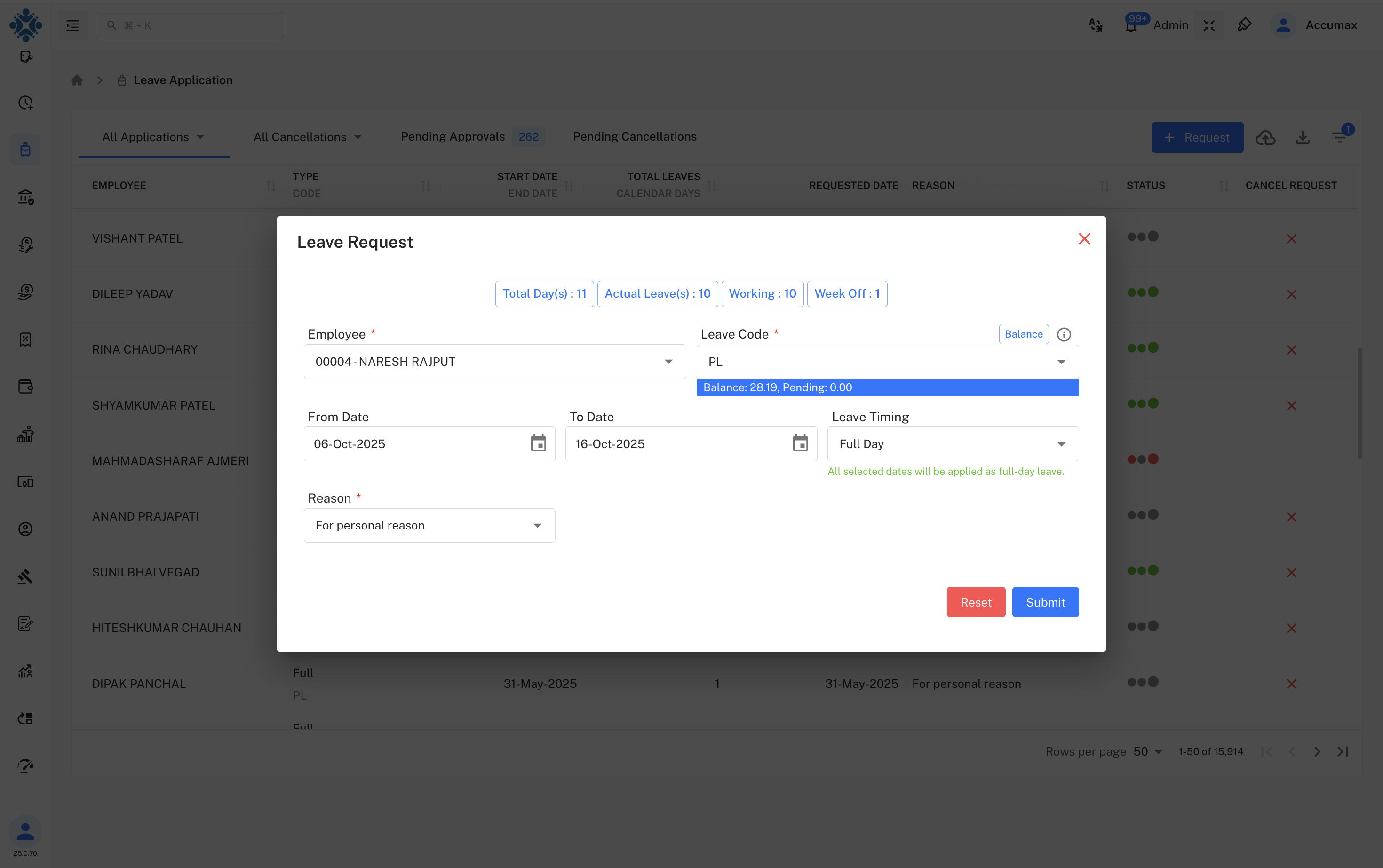Click the Balance button above Leave Code

click(x=1024, y=334)
